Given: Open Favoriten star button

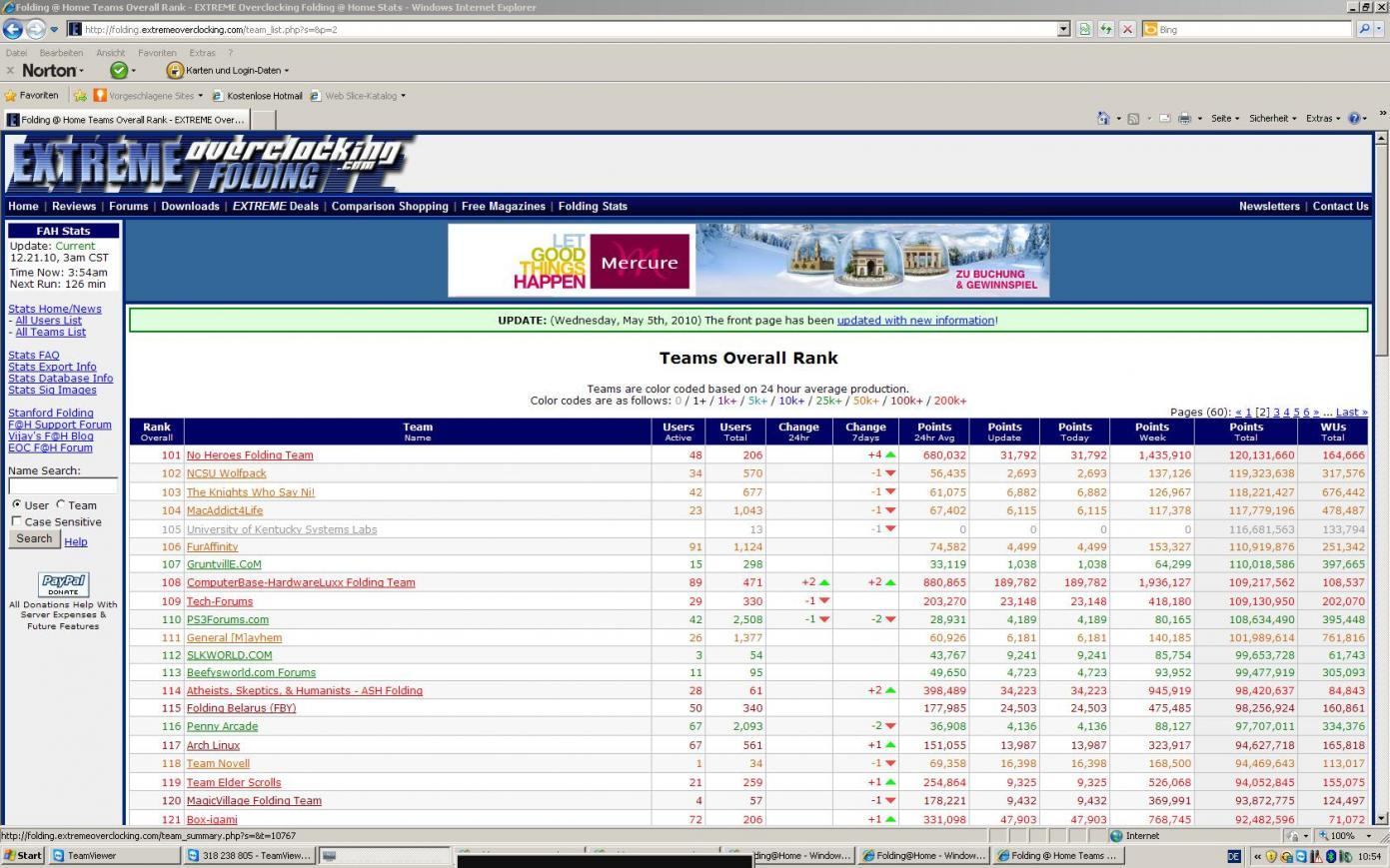Looking at the screenshot, I should 32,96.
